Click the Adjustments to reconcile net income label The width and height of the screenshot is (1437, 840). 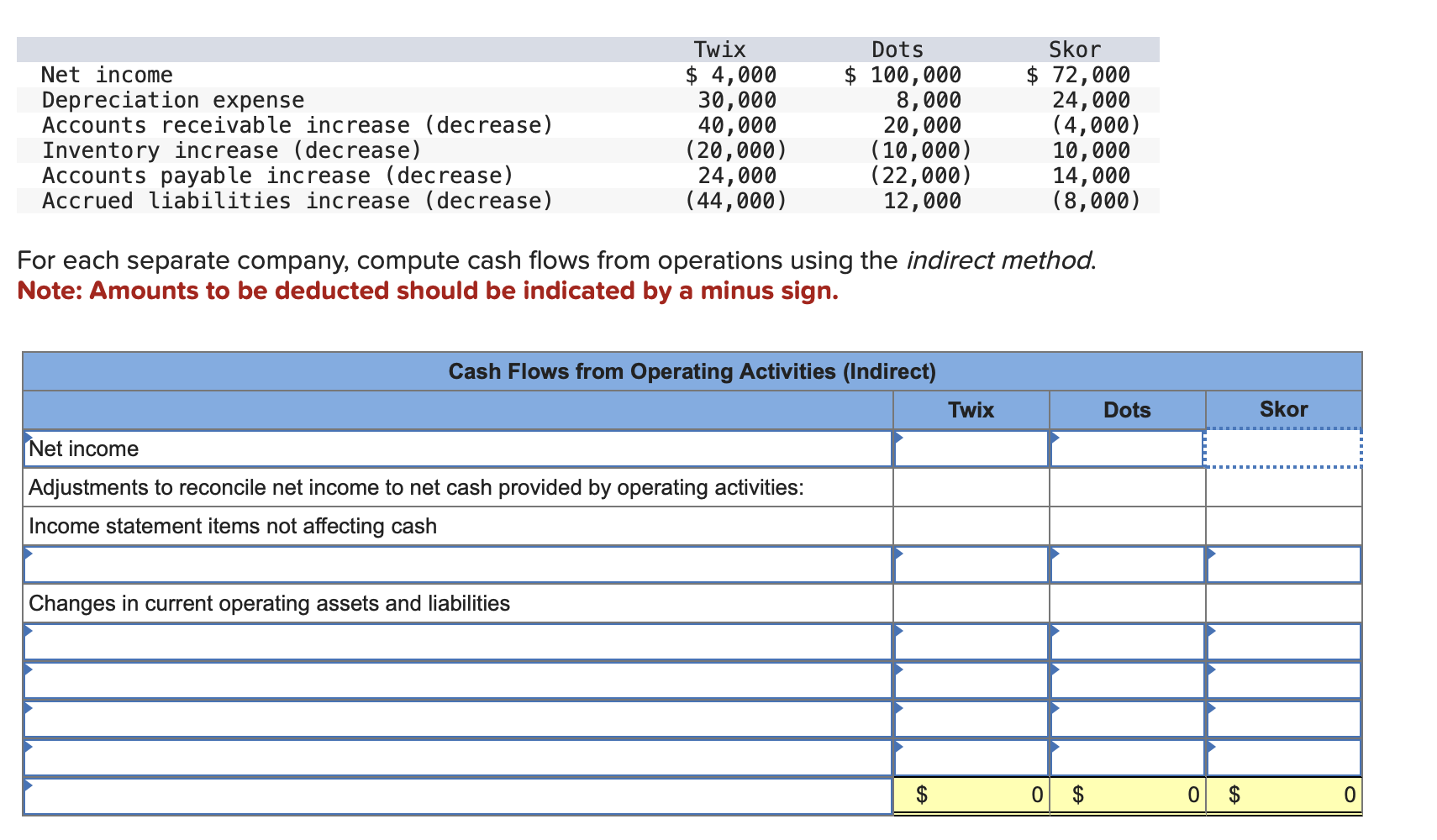pyautogui.click(x=416, y=487)
